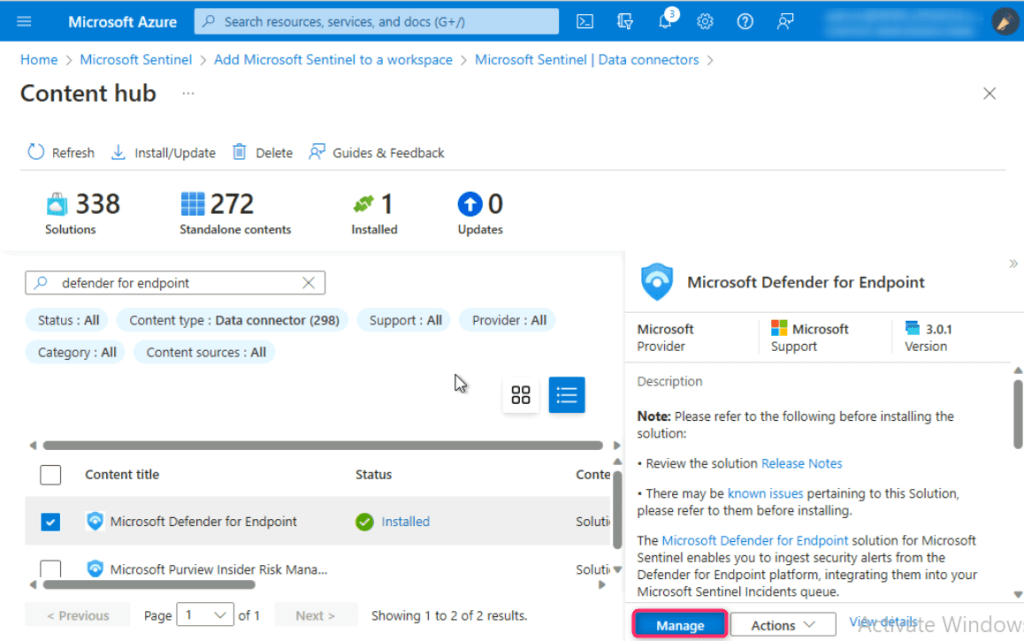The image size is (1024, 641).
Task: Open the hamburger portal menu
Action: point(25,21)
